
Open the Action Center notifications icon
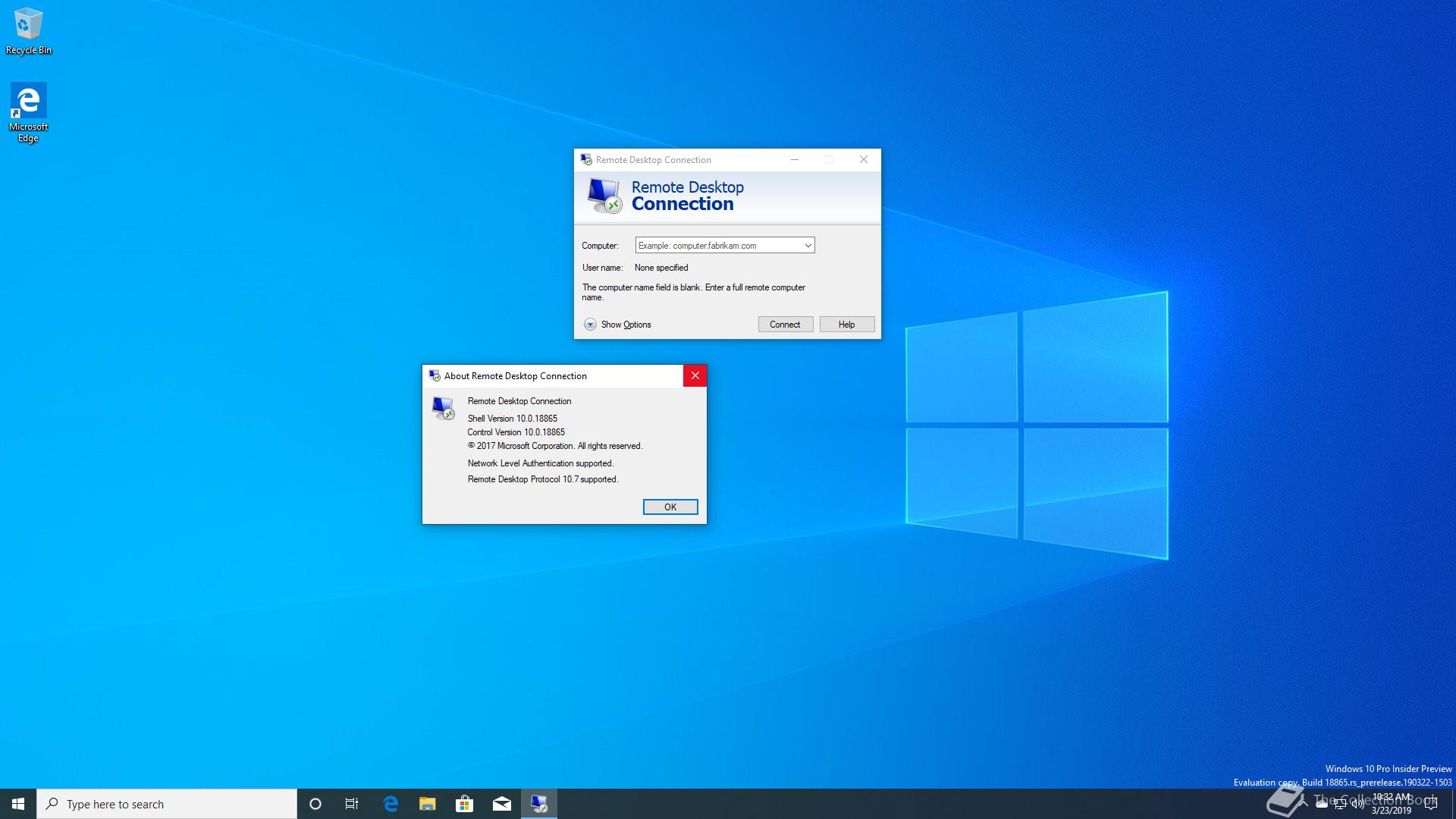point(1432,804)
